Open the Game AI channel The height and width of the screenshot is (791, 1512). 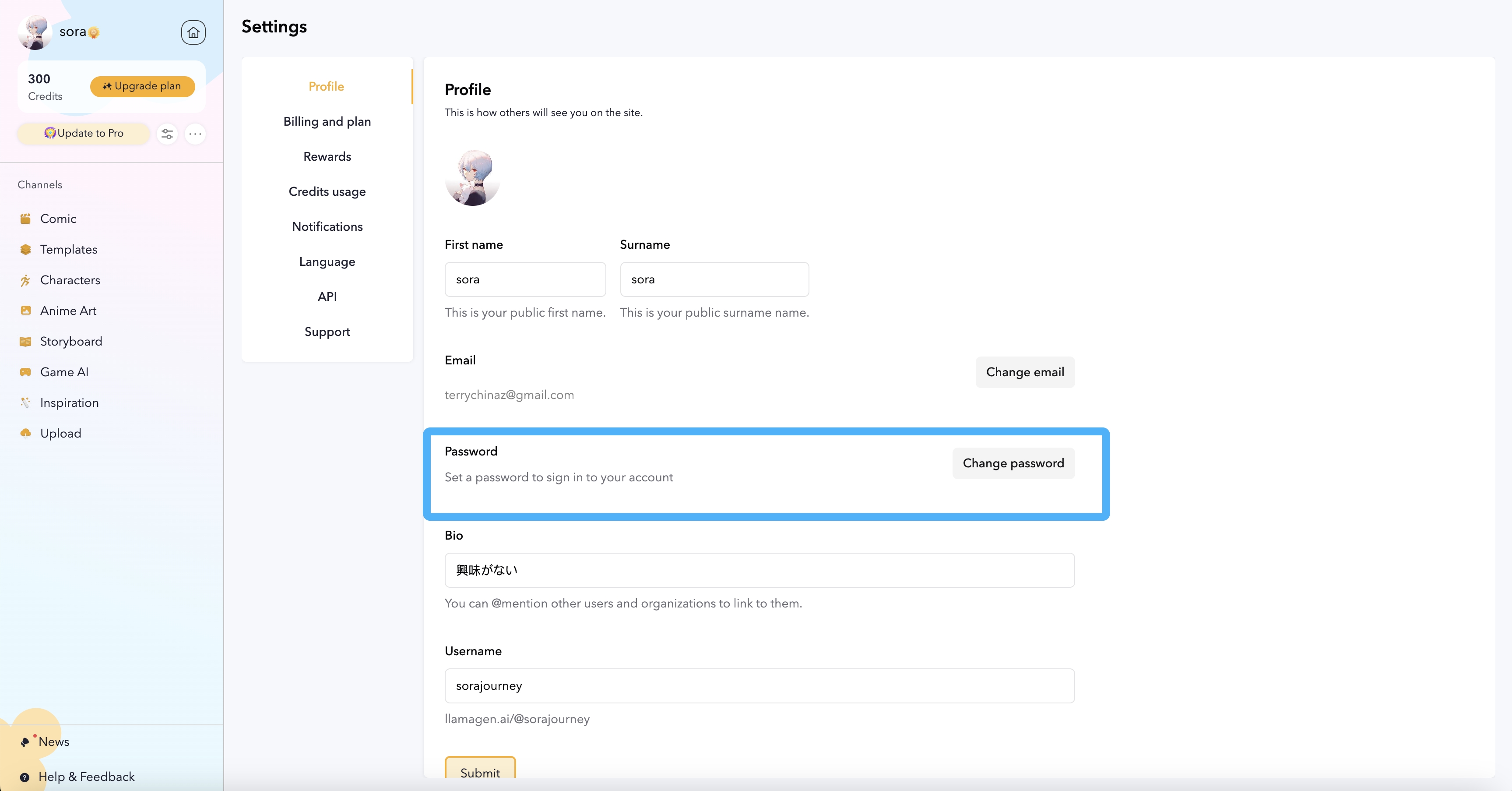coord(64,372)
